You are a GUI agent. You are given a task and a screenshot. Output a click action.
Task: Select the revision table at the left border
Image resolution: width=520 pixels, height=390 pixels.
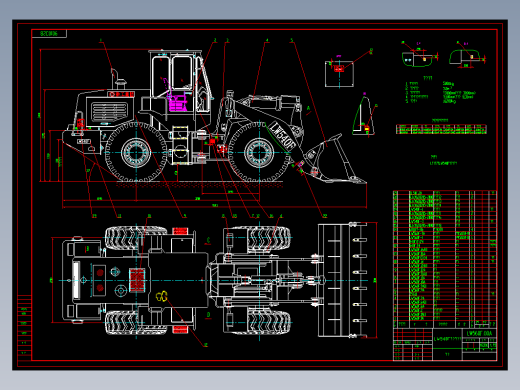coord(24,328)
